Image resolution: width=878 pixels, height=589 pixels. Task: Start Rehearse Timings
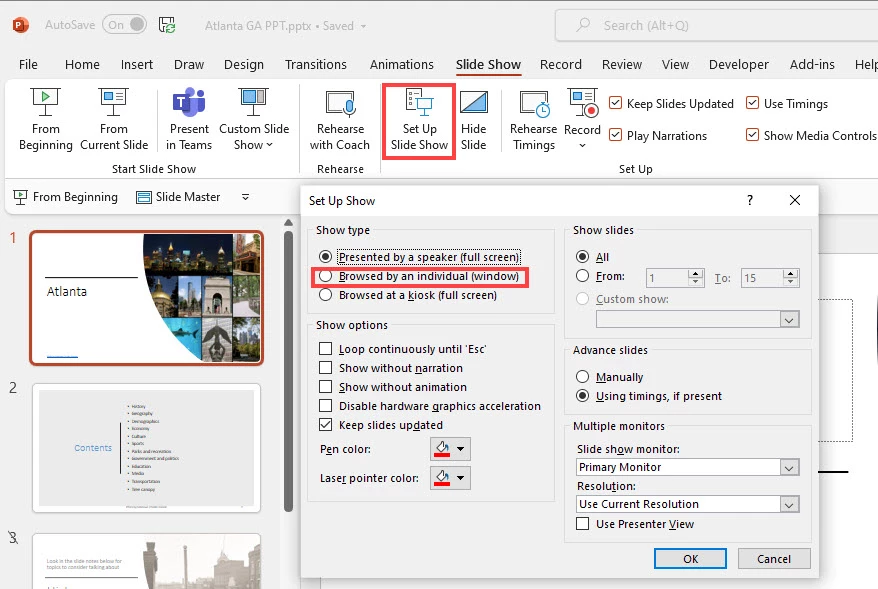pyautogui.click(x=534, y=120)
